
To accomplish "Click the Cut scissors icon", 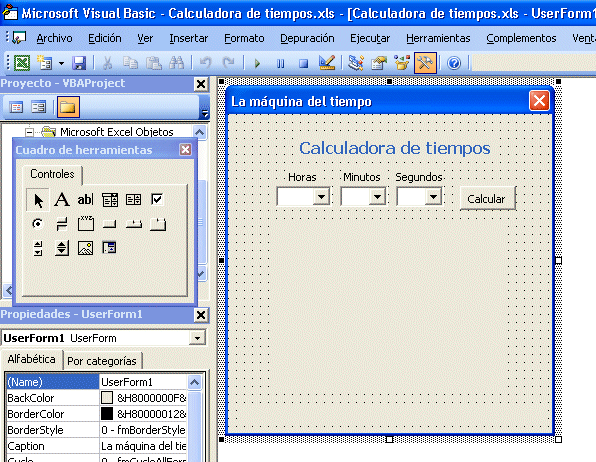I will [108, 63].
